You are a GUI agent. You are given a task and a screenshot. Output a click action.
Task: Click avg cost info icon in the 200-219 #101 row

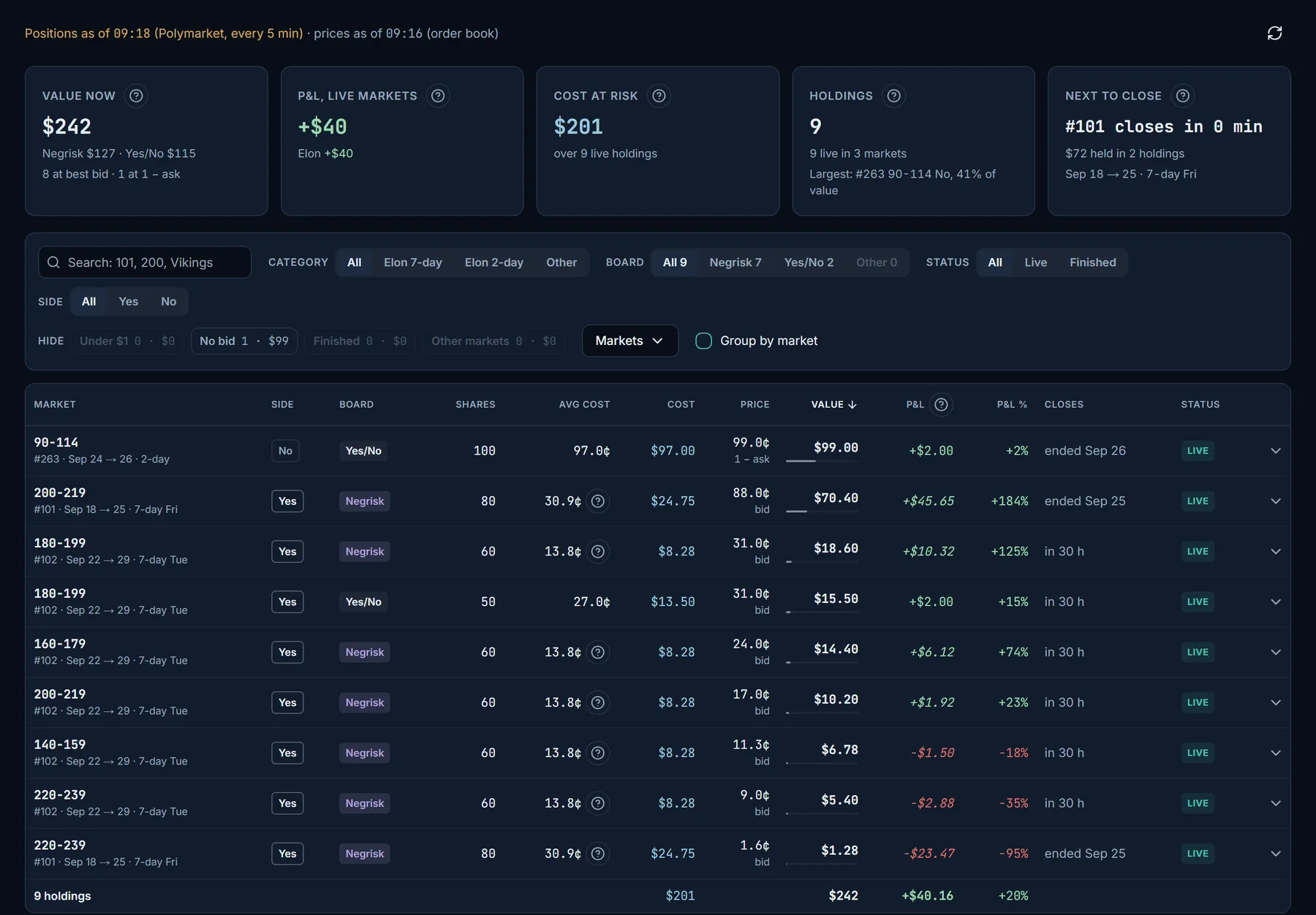[597, 501]
